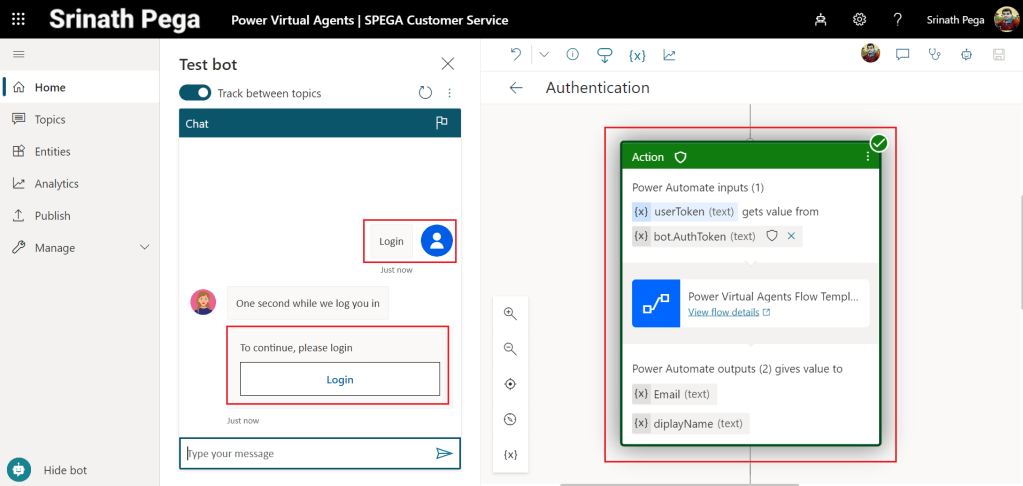
Task: Open the Topics page
Action: pos(49,120)
